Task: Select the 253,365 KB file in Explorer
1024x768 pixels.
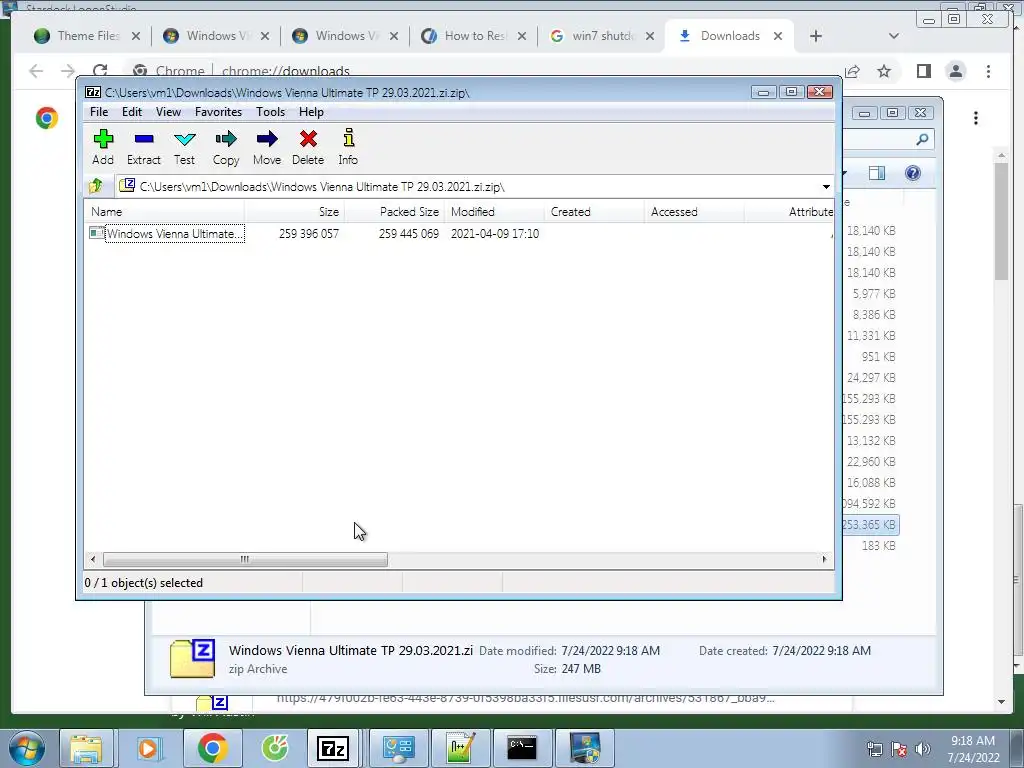Action: click(869, 524)
